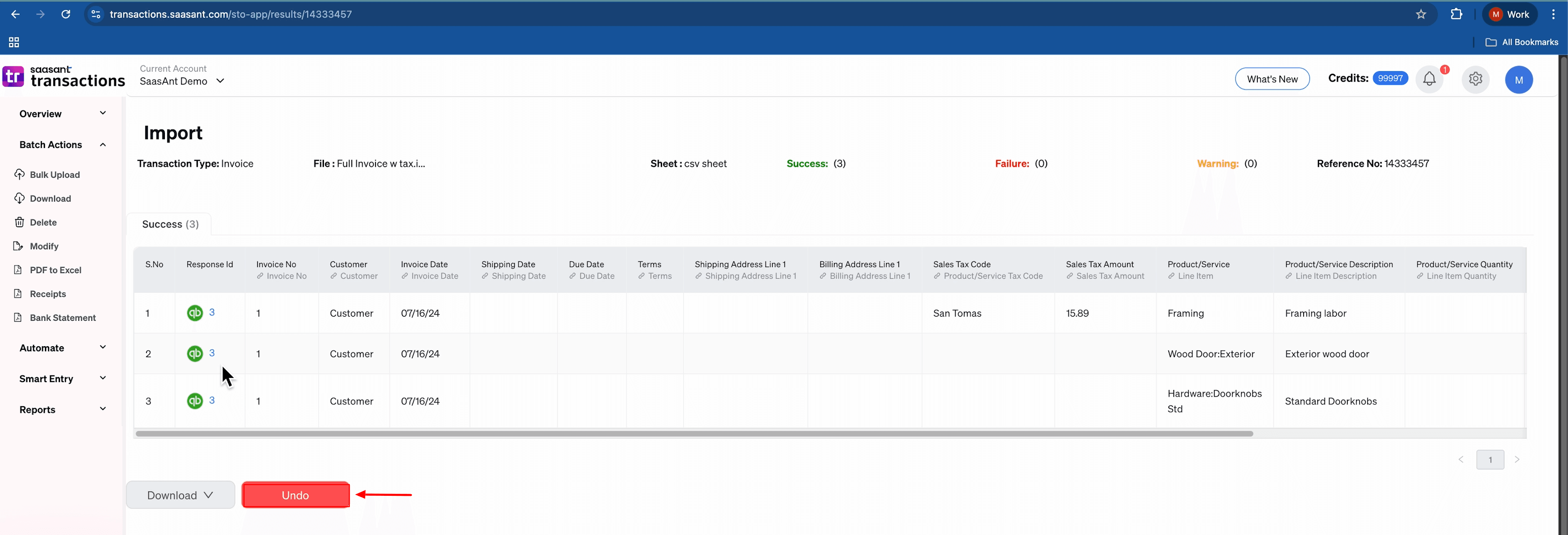The width and height of the screenshot is (1568, 535).
Task: Open the All Bookmarks folder
Action: [1522, 42]
